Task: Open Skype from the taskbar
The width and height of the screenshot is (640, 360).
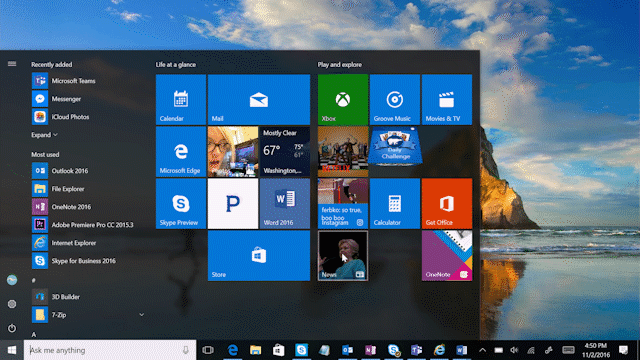Action: (x=302, y=350)
